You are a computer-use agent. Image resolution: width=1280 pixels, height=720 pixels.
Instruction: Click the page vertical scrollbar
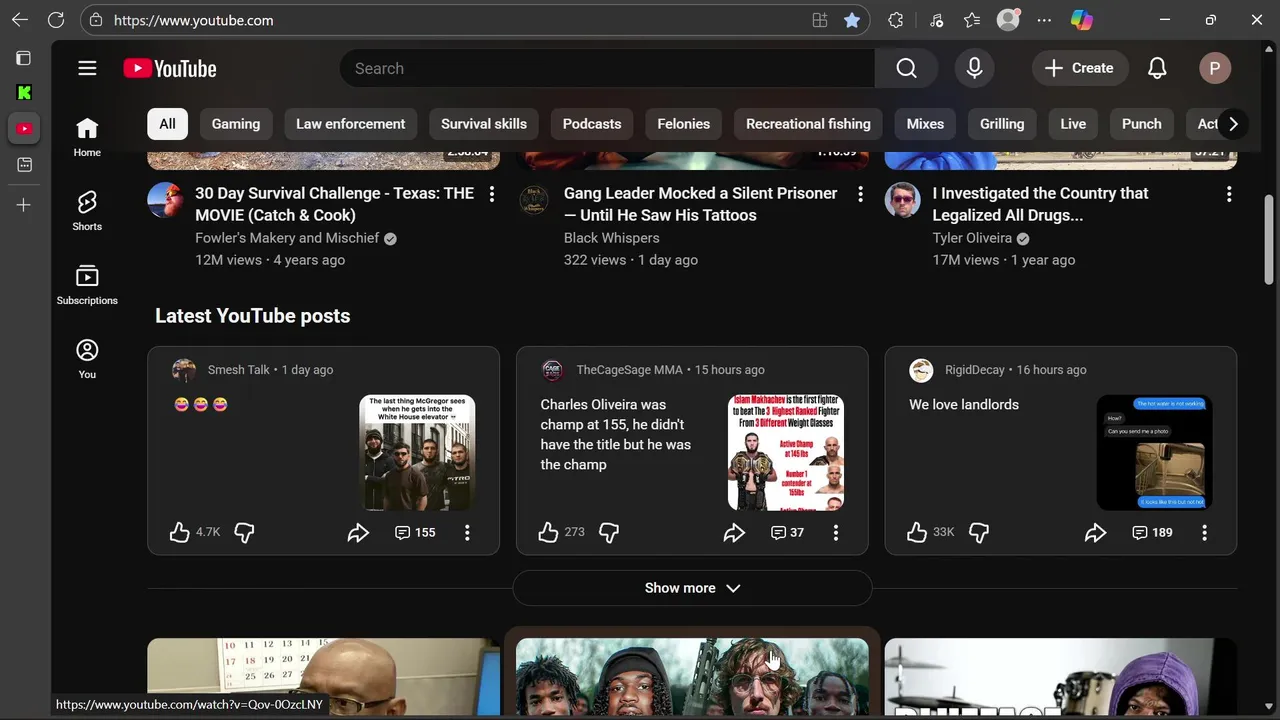[x=1269, y=241]
